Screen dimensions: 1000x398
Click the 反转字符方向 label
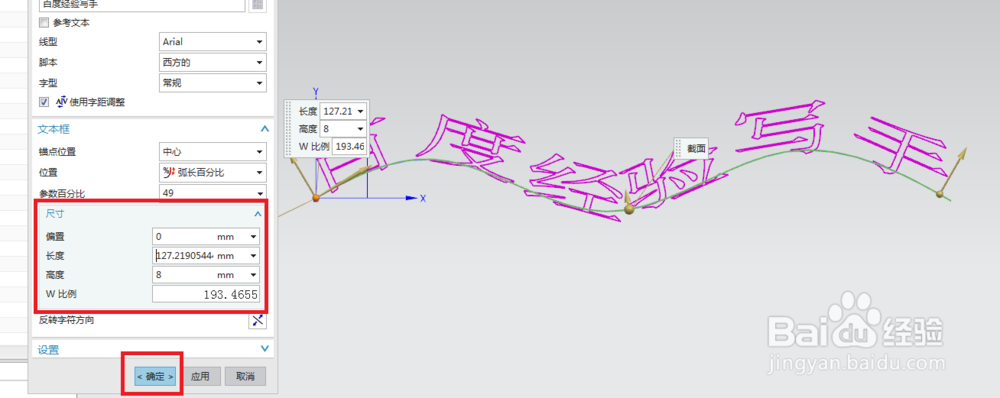pos(66,320)
